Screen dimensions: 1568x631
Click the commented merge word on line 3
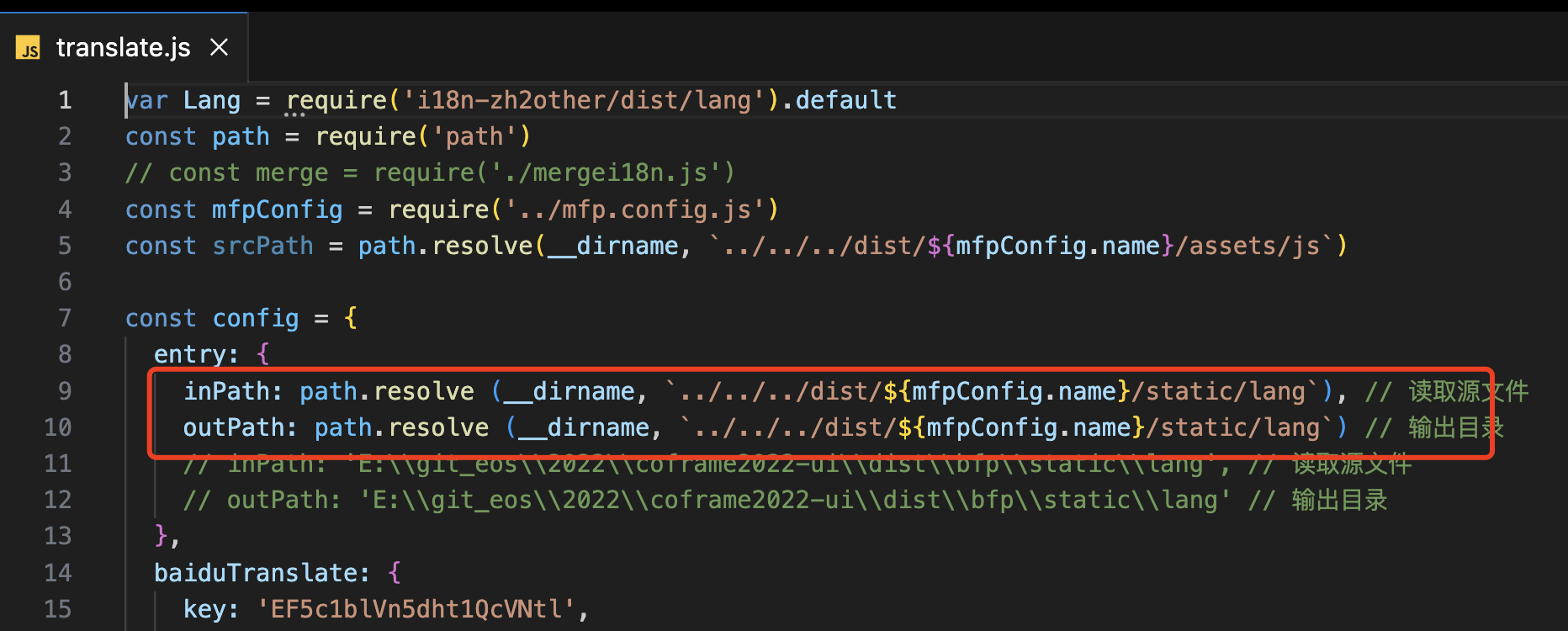point(292,173)
